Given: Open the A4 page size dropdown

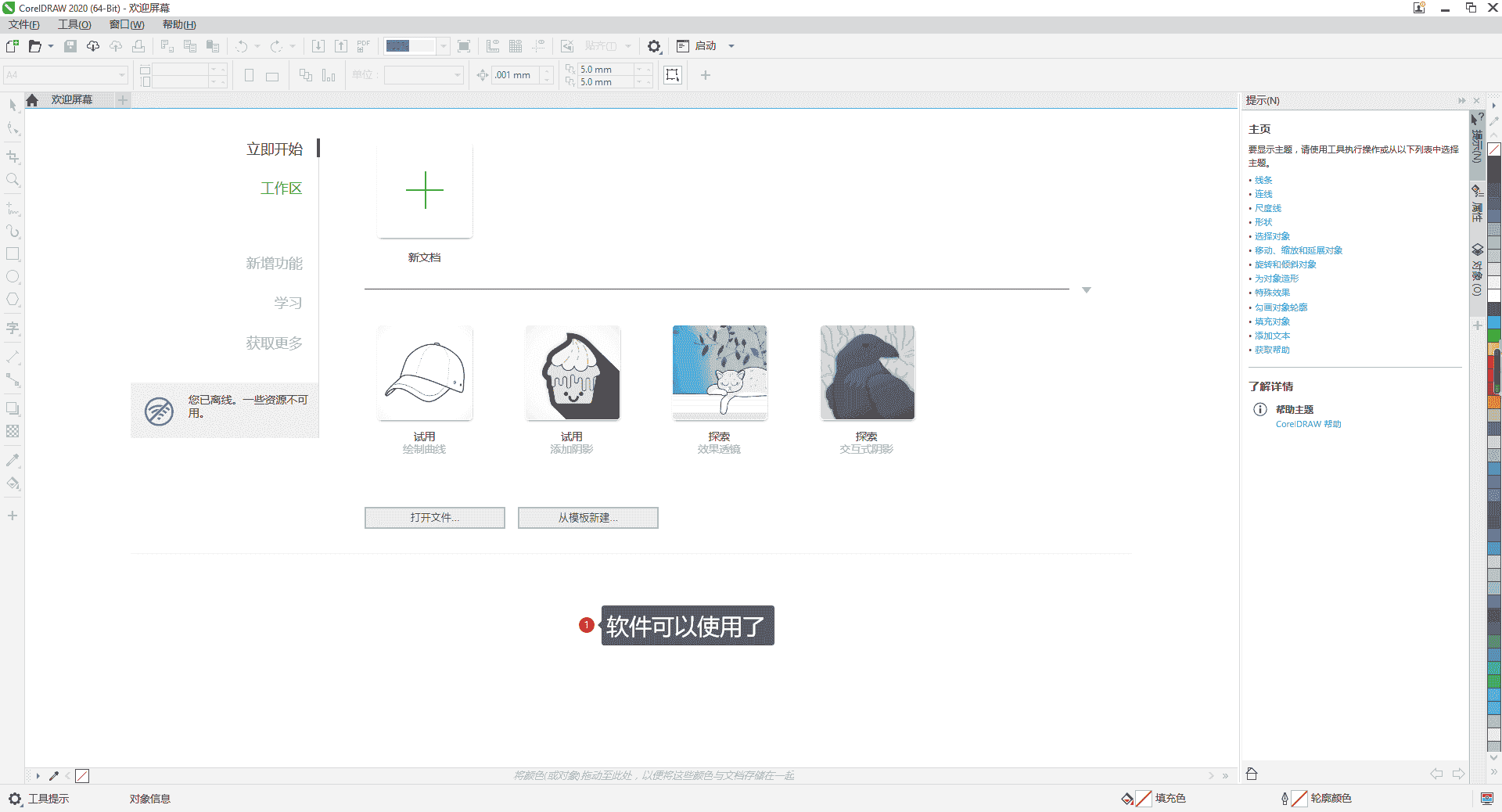Looking at the screenshot, I should coord(122,75).
